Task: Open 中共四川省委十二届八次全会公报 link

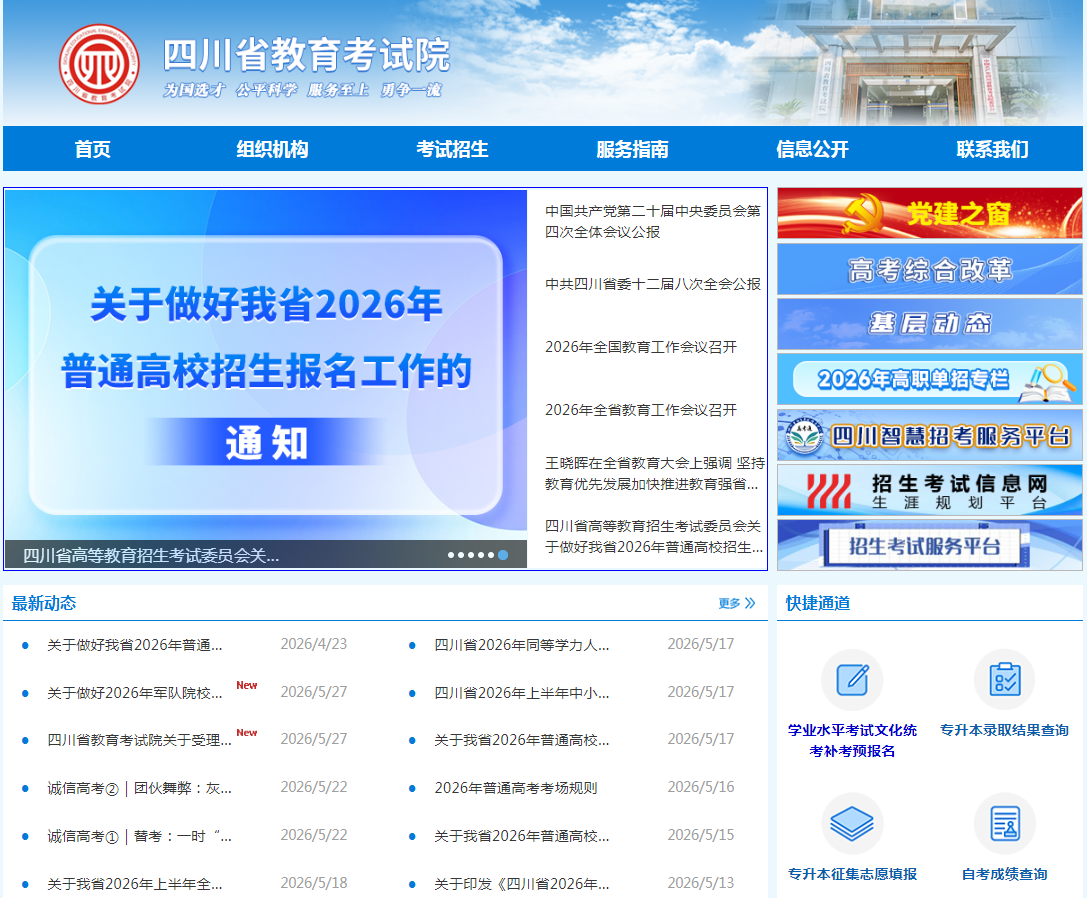Action: pyautogui.click(x=652, y=284)
